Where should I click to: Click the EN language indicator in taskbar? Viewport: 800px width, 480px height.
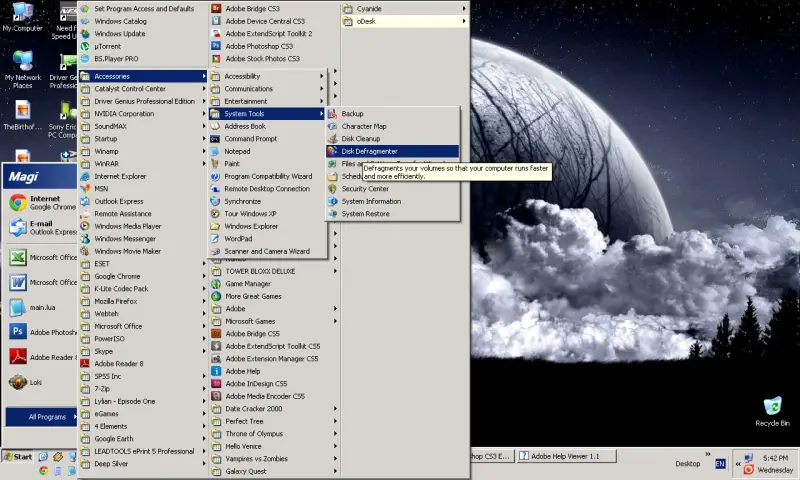[x=720, y=463]
